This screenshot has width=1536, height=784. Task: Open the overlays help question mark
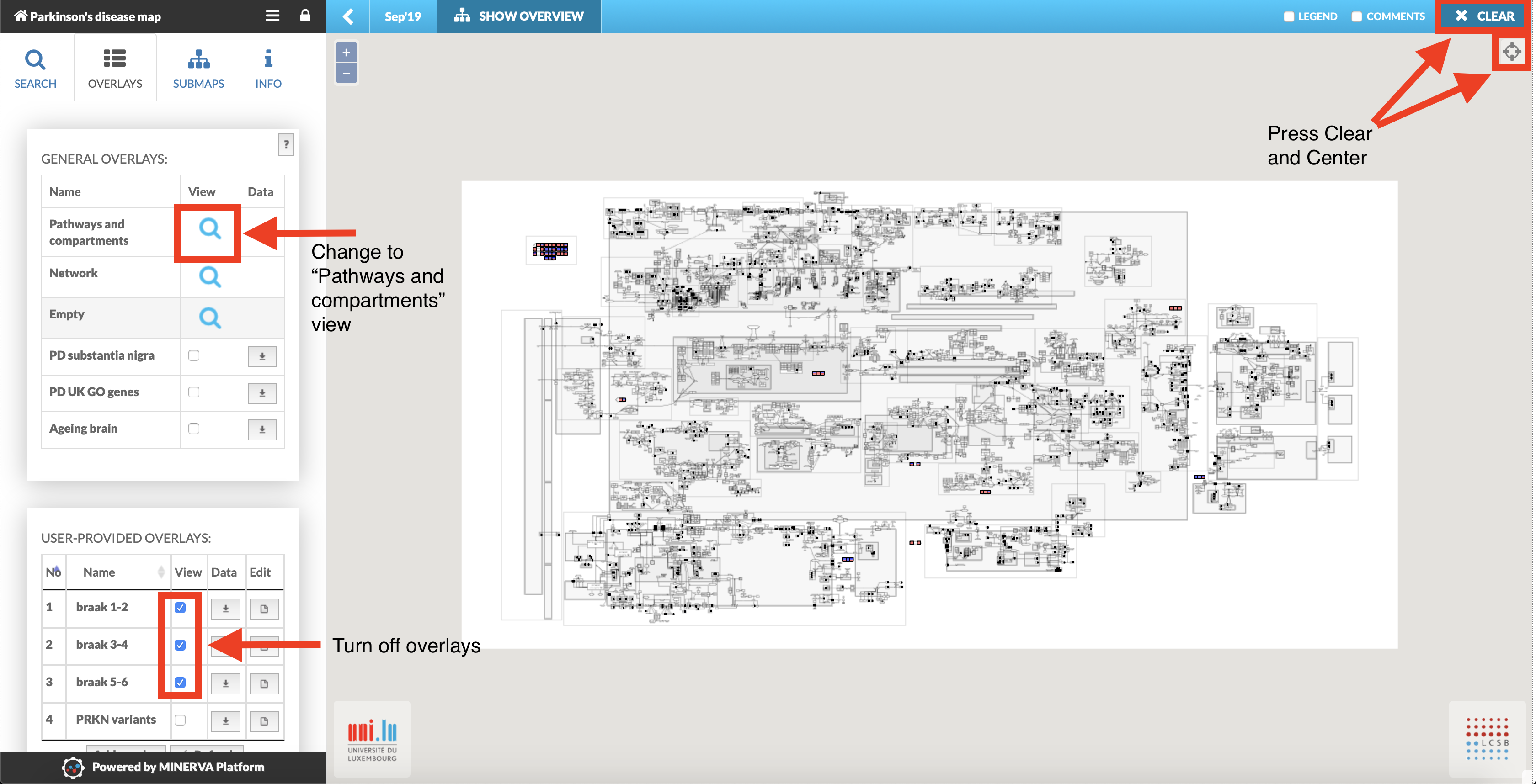(x=286, y=145)
